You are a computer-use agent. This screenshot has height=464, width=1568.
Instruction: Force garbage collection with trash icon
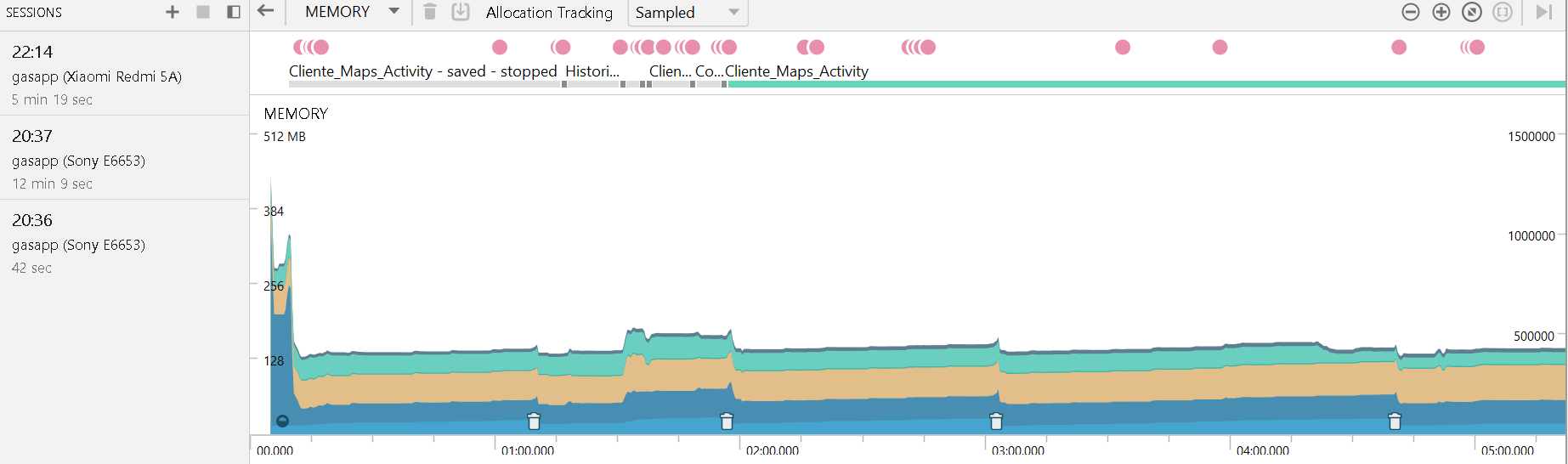tap(430, 12)
